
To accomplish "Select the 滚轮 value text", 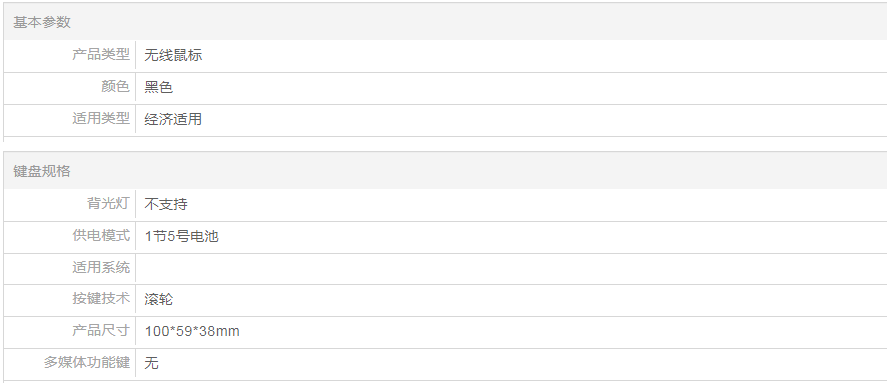I will pyautogui.click(x=159, y=299).
